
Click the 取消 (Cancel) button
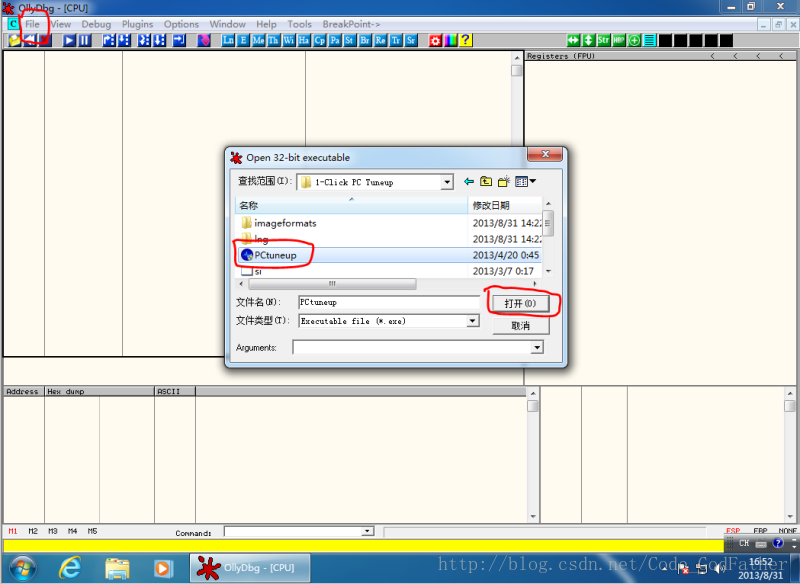pyautogui.click(x=520, y=326)
